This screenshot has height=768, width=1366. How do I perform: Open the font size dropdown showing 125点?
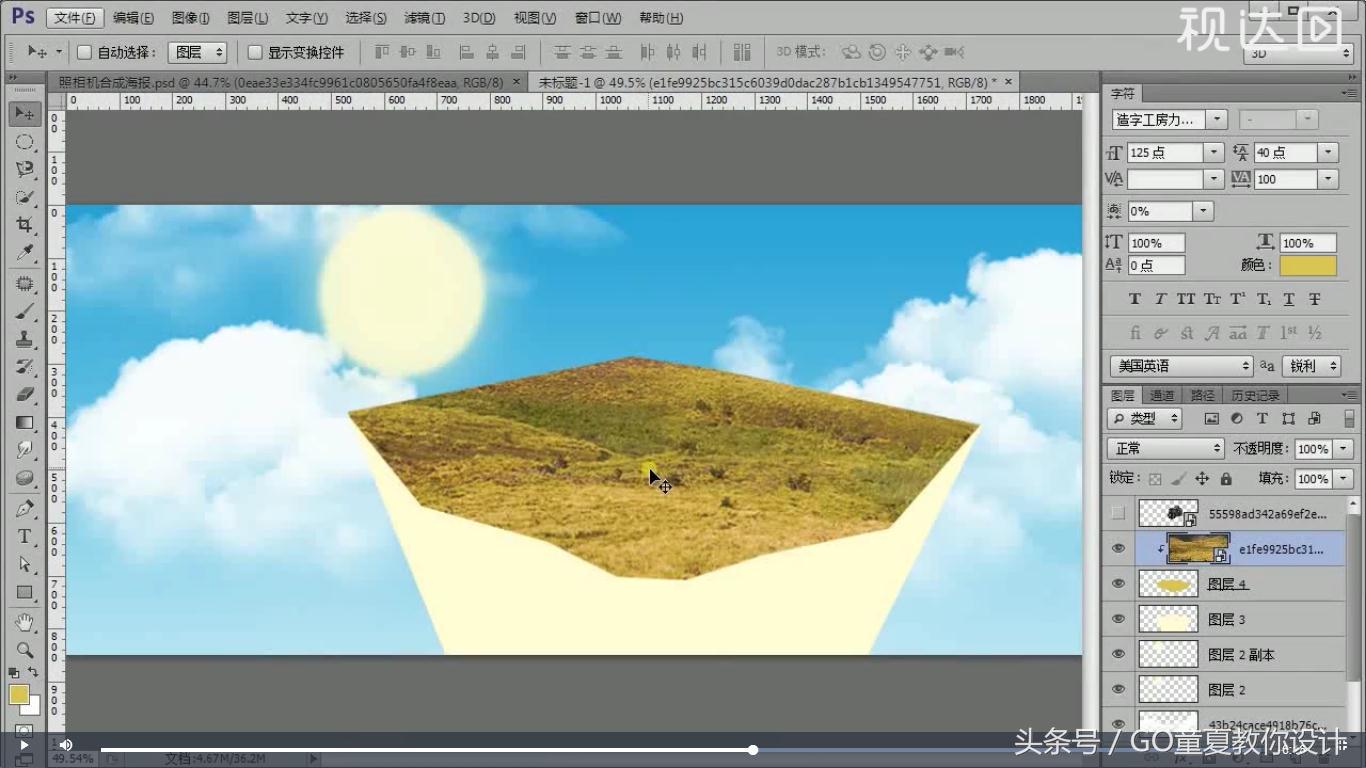pyautogui.click(x=1212, y=151)
